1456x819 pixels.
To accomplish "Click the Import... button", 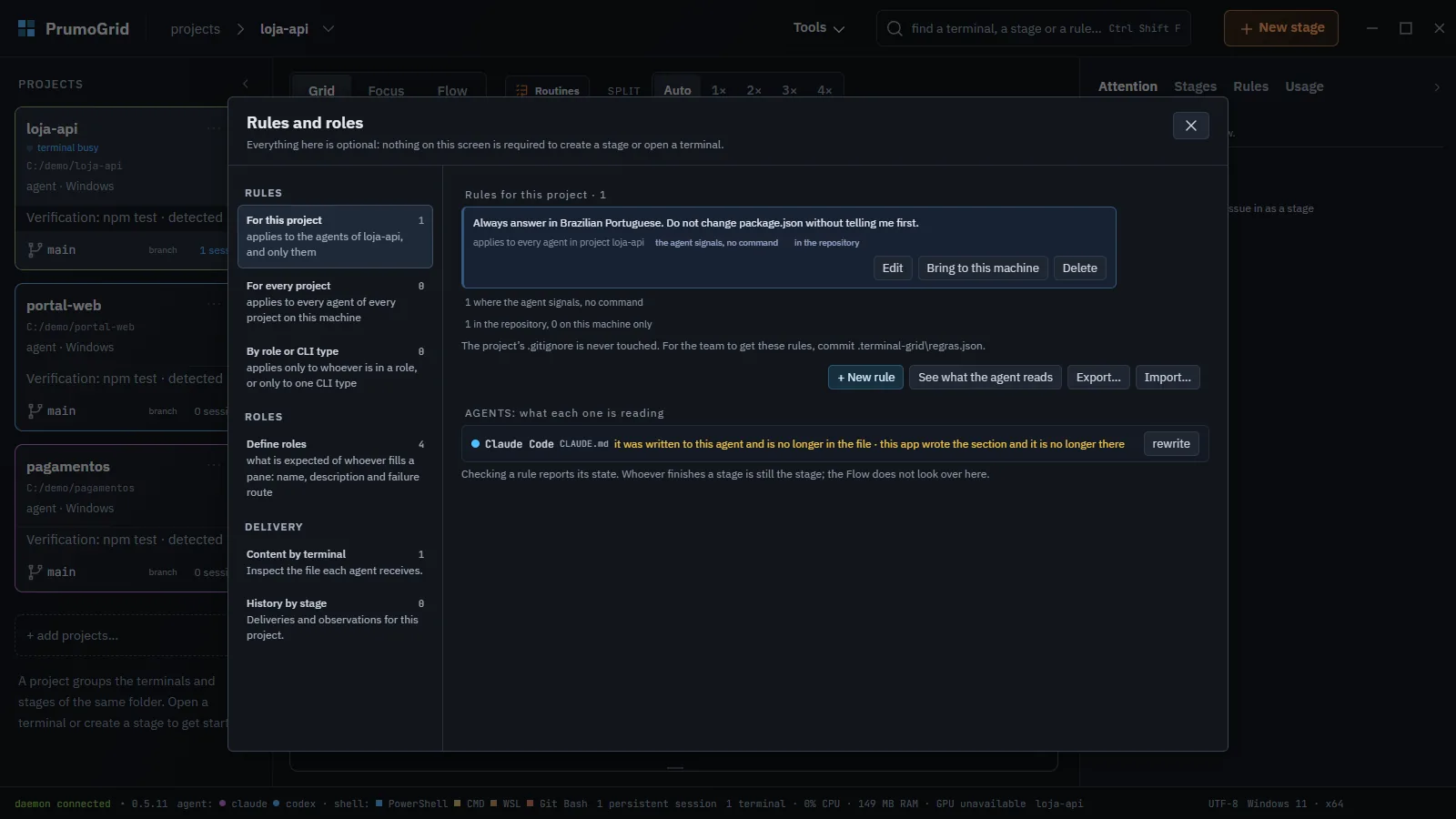I will 1168,377.
